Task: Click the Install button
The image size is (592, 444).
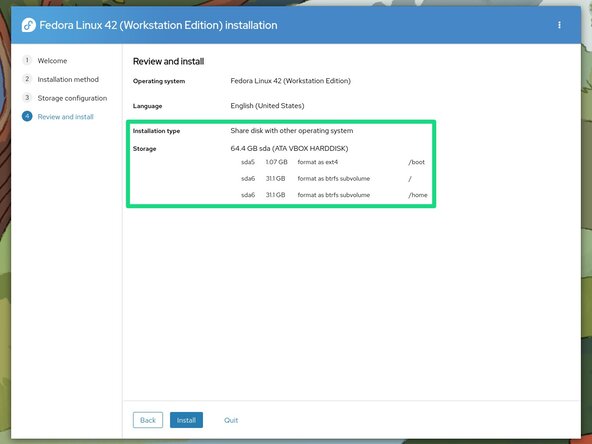Action: pos(186,420)
